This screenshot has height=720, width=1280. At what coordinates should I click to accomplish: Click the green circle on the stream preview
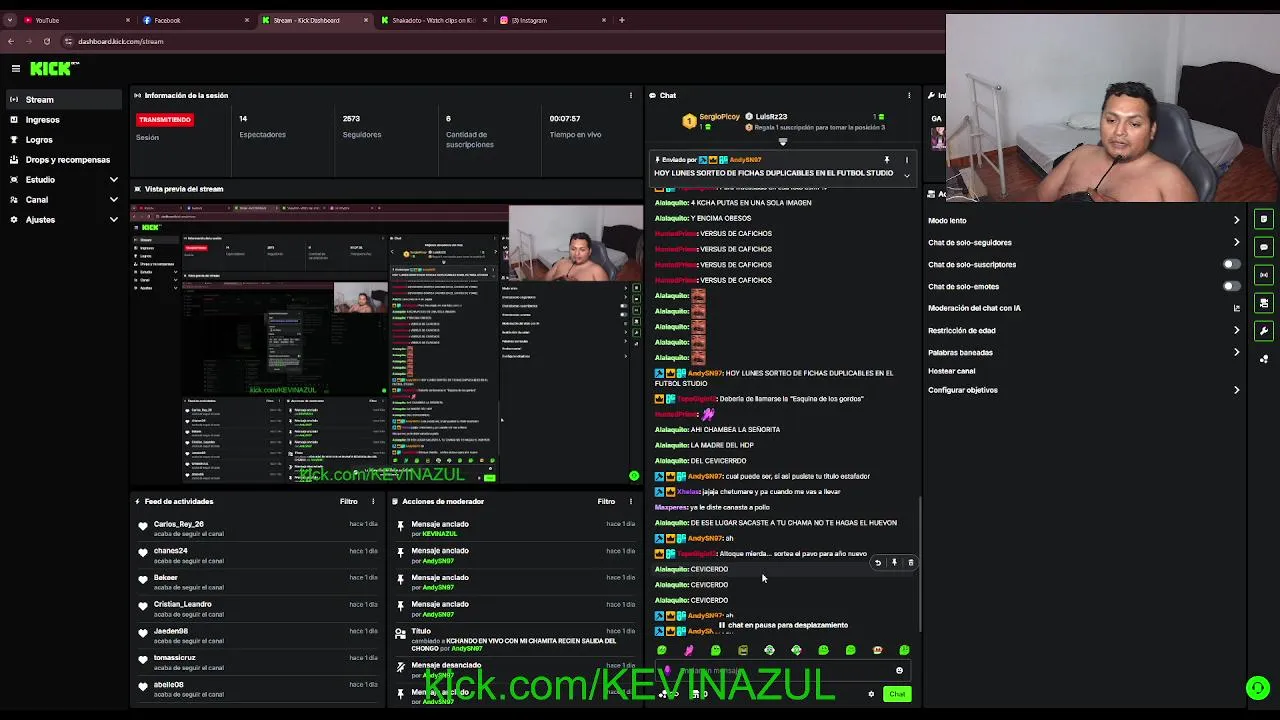pyautogui.click(x=634, y=476)
